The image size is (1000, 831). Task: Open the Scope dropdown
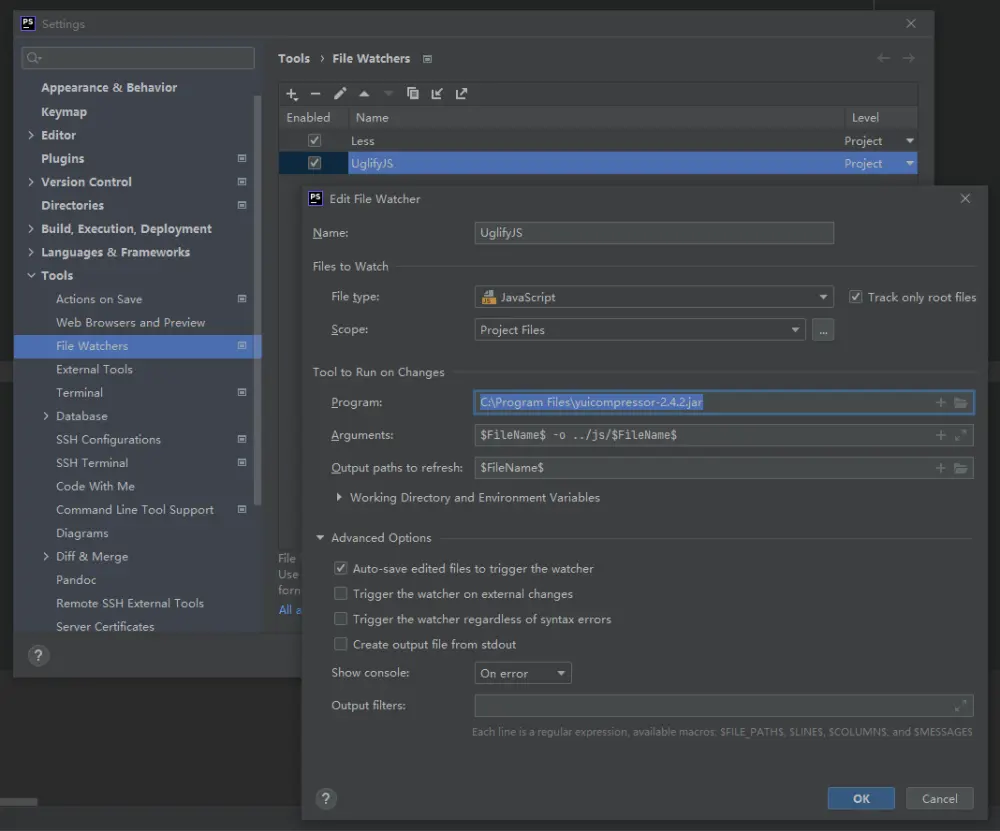coord(640,330)
